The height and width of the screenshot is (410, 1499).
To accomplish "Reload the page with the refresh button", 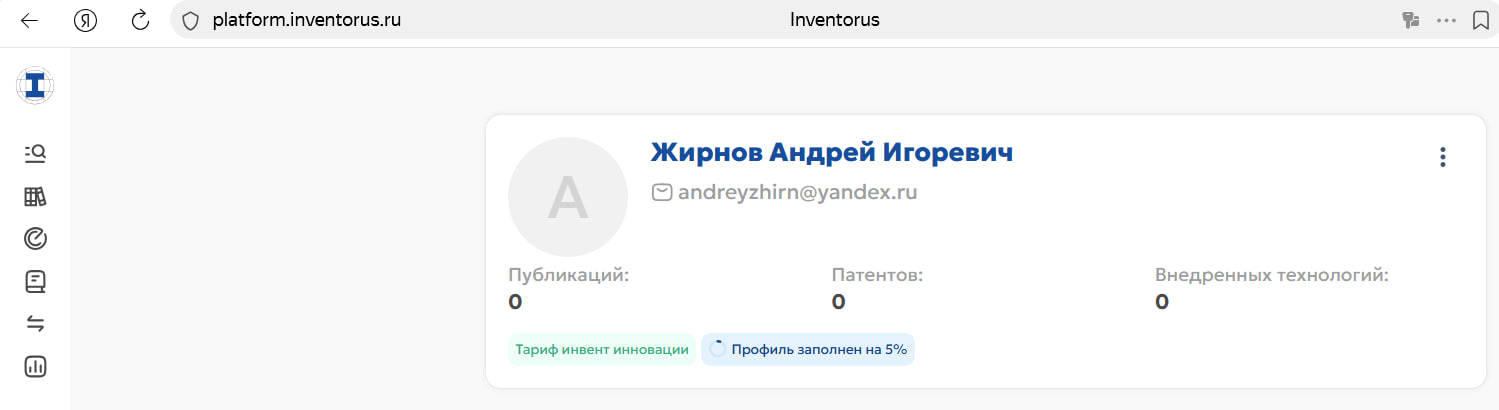I will coord(141,20).
